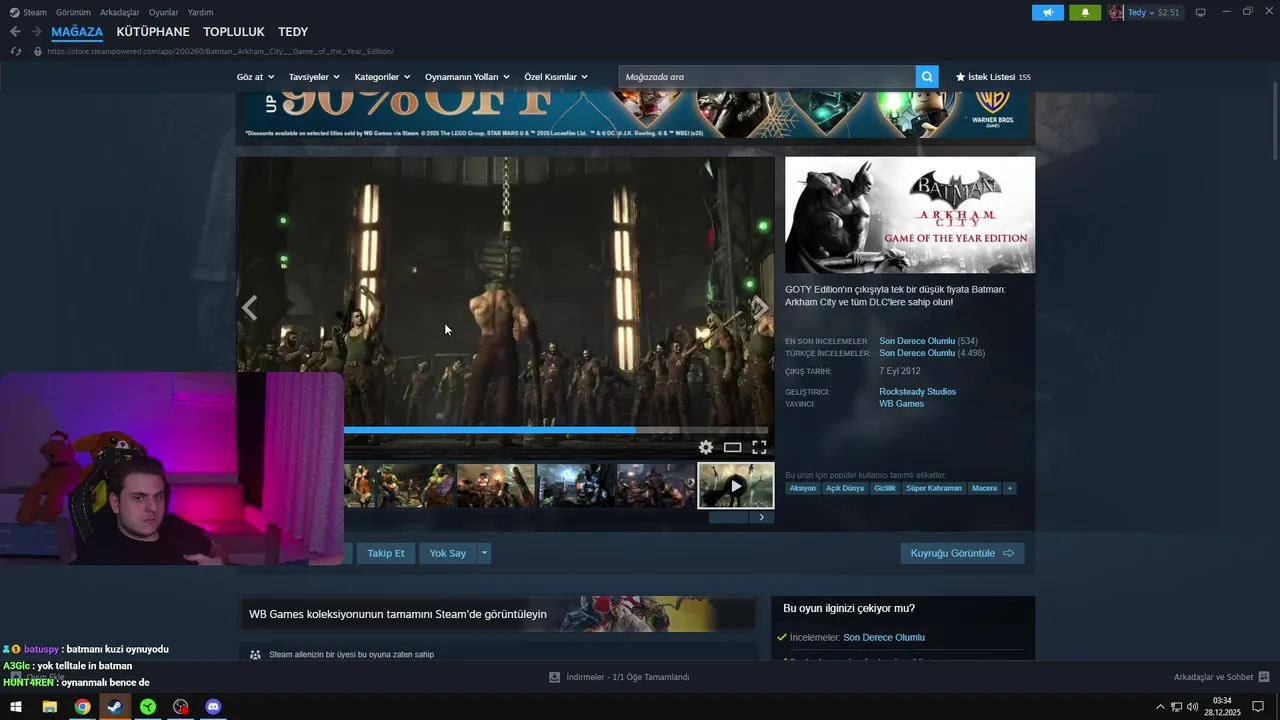Expand the Özel Kısımlar dropdown
1280x720 pixels.
pyautogui.click(x=556, y=77)
